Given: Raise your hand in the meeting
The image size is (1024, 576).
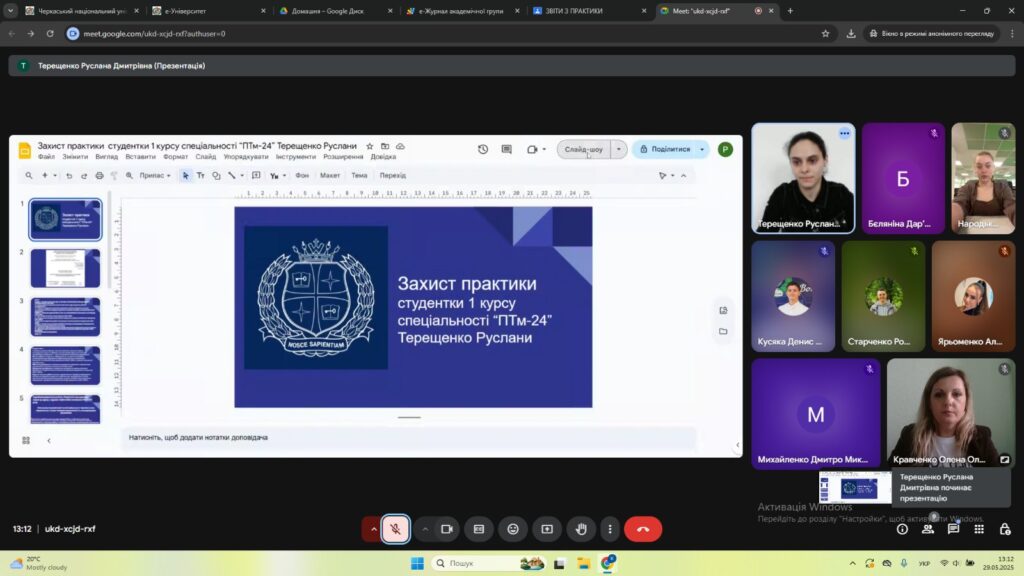Looking at the screenshot, I should [x=581, y=529].
